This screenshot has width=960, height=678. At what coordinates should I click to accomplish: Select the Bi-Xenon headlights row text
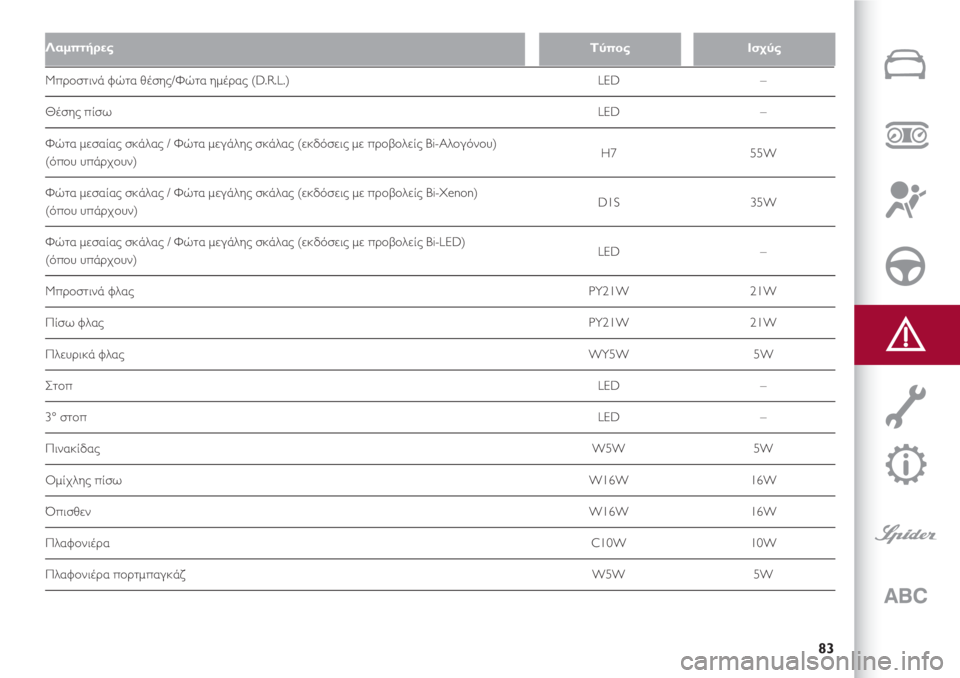[x=261, y=202]
